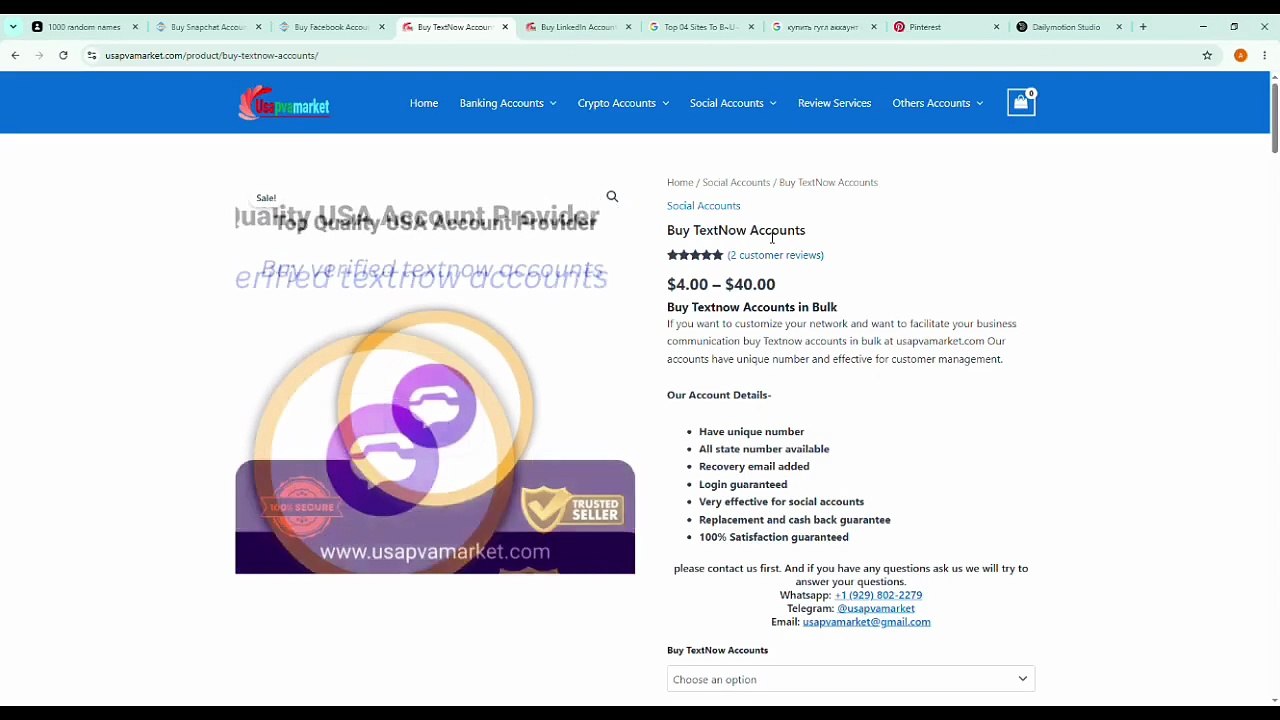Screen dimensions: 1280x720
Task: Open the Review Services menu item
Action: coord(834,103)
